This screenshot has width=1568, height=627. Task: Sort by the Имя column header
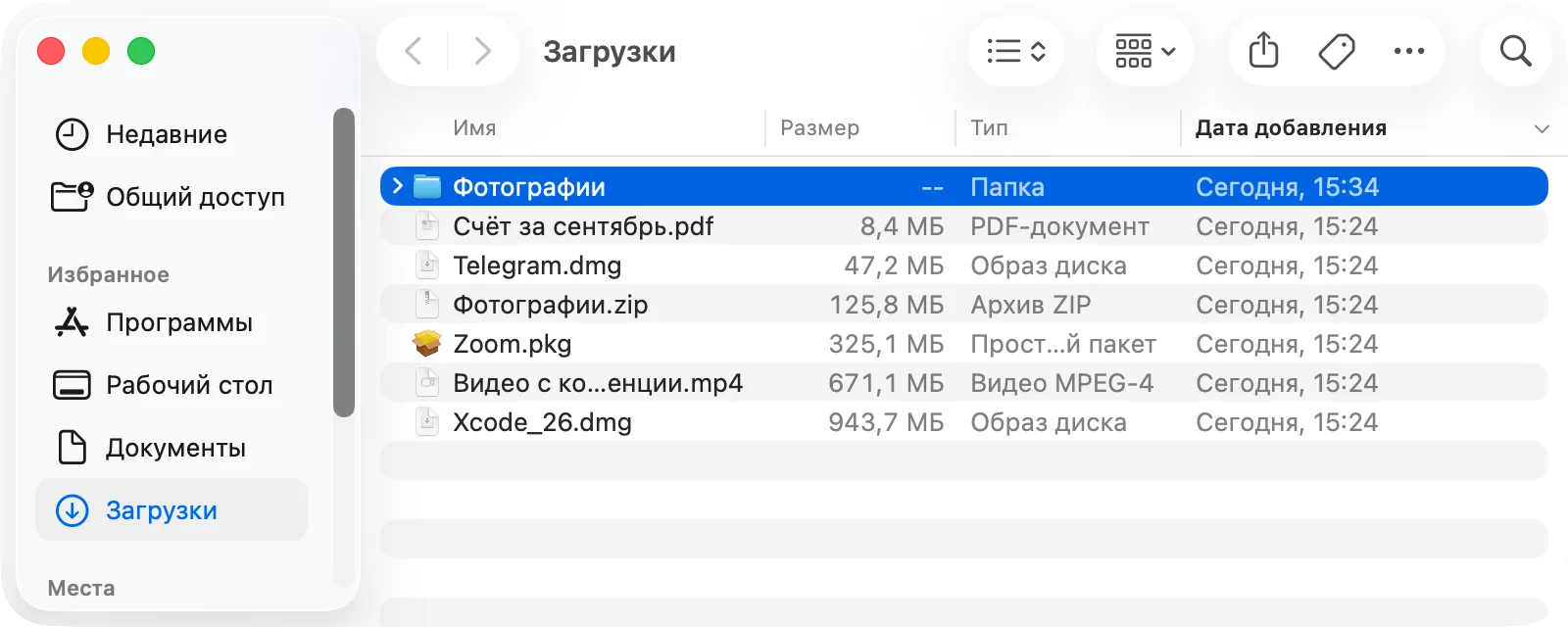coord(474,127)
